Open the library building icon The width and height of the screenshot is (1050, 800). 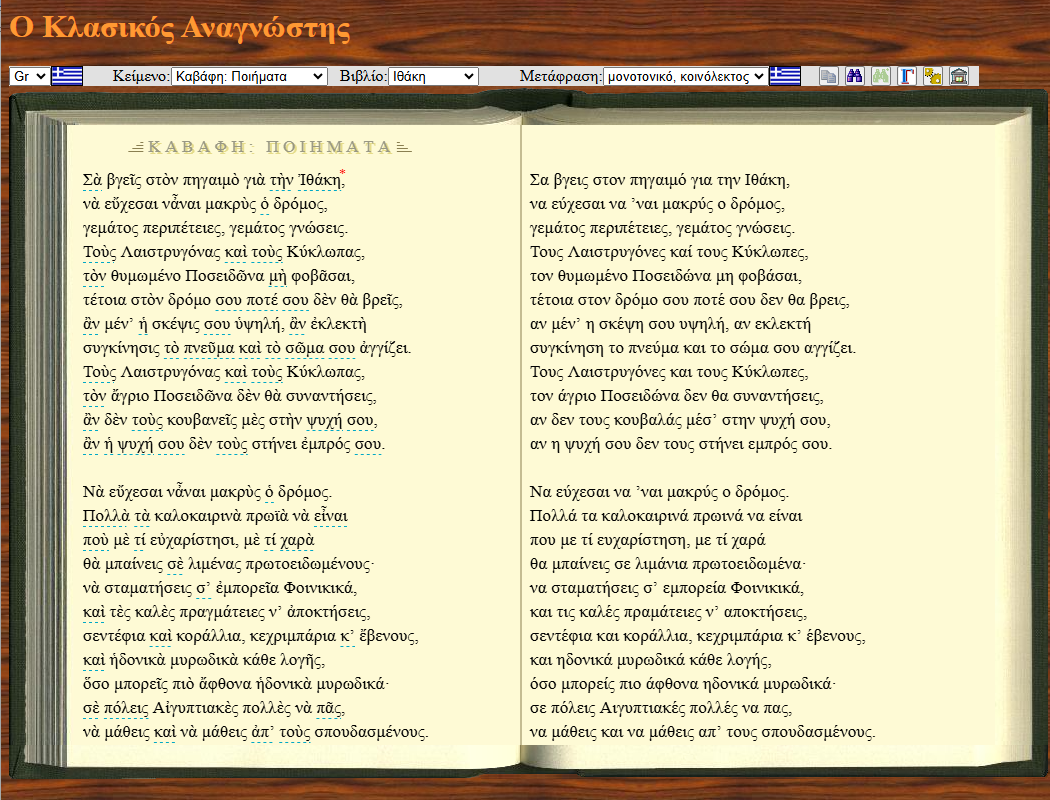click(x=959, y=76)
